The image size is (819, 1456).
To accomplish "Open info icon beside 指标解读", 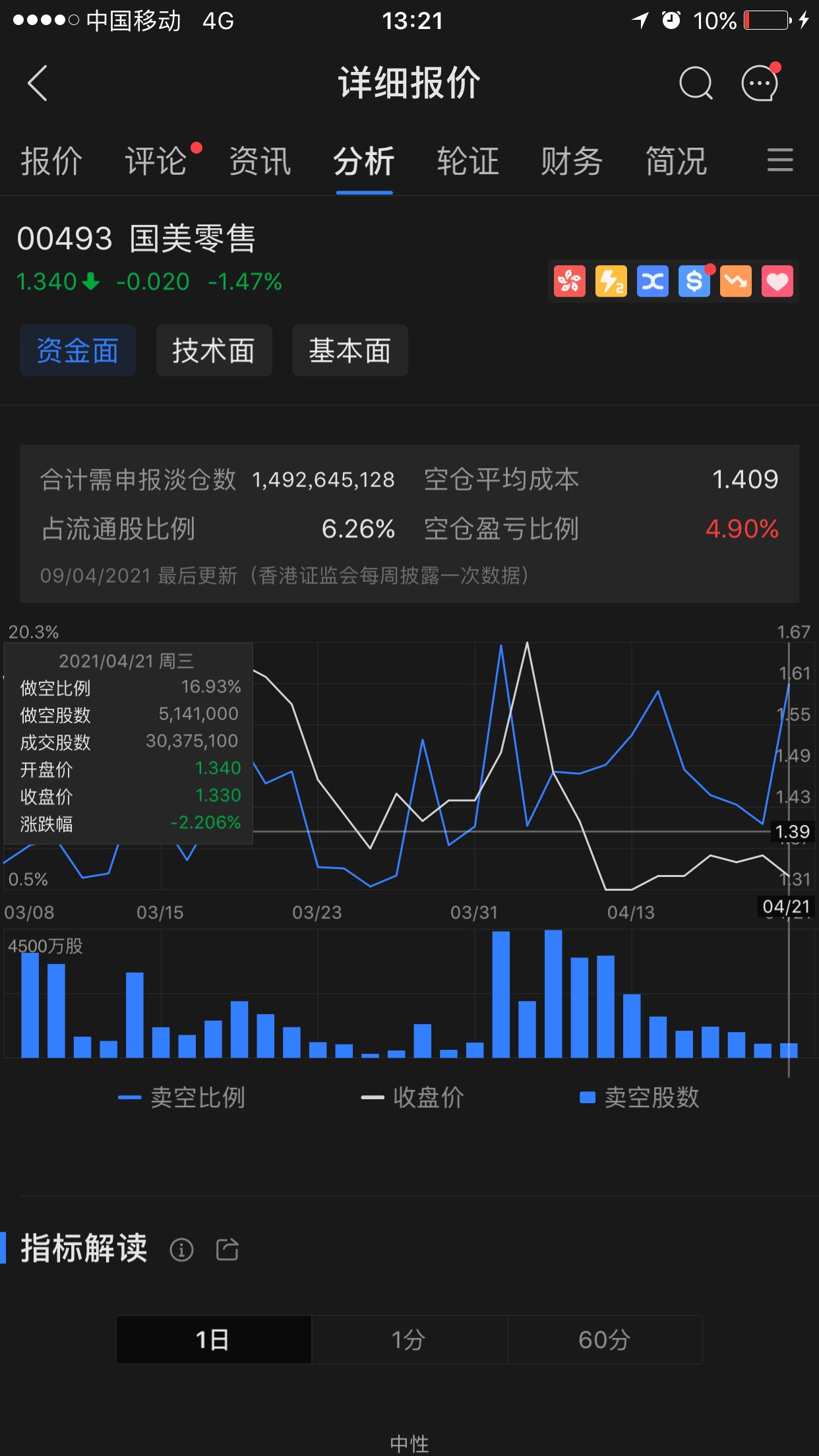I will (181, 1249).
